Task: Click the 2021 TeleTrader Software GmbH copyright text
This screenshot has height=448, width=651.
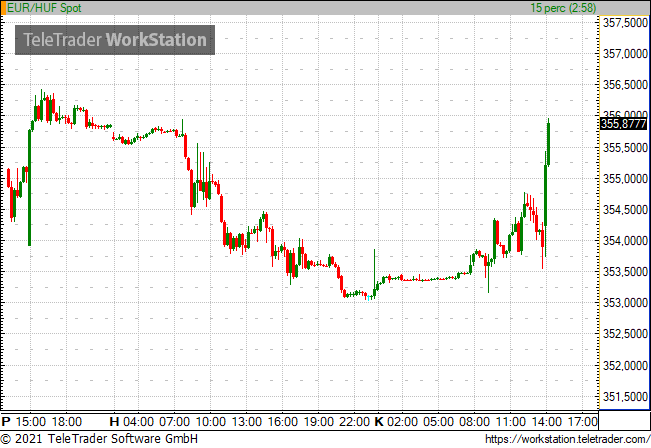Action: point(99,439)
